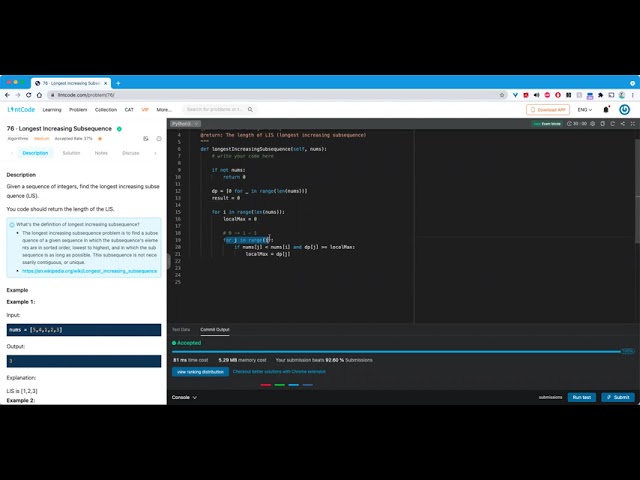This screenshot has height=480, width=640.
Task: Click the note icon beside Accepted Rate
Action: pos(146,139)
